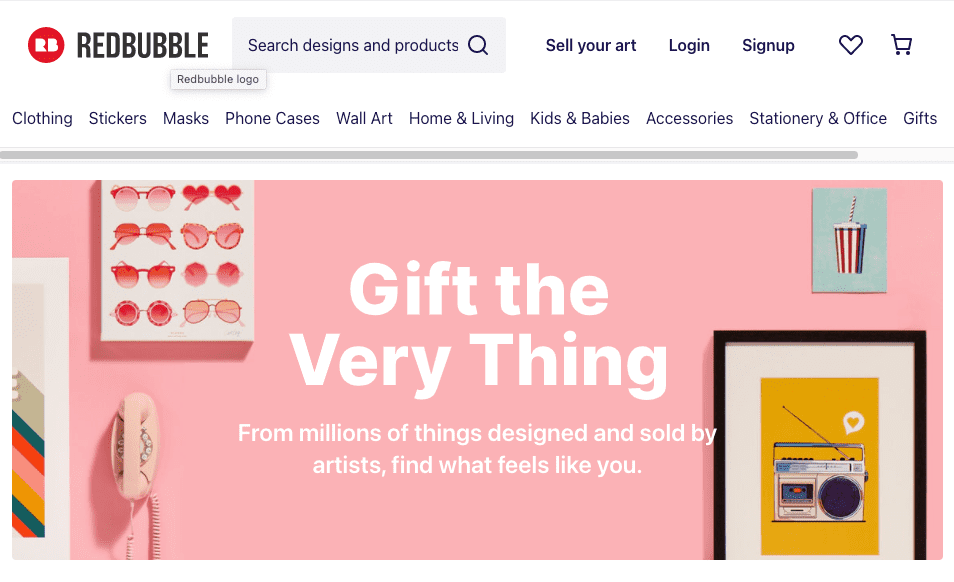Focus the Search designs and products field

click(x=352, y=45)
